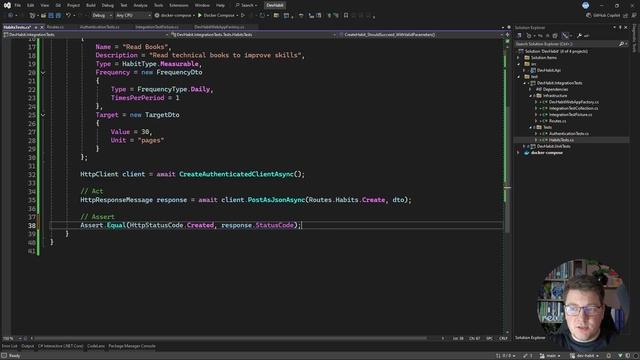
Task: Switch to IntegrationTestFixture.cs editor tab
Action: [x=157, y=27]
